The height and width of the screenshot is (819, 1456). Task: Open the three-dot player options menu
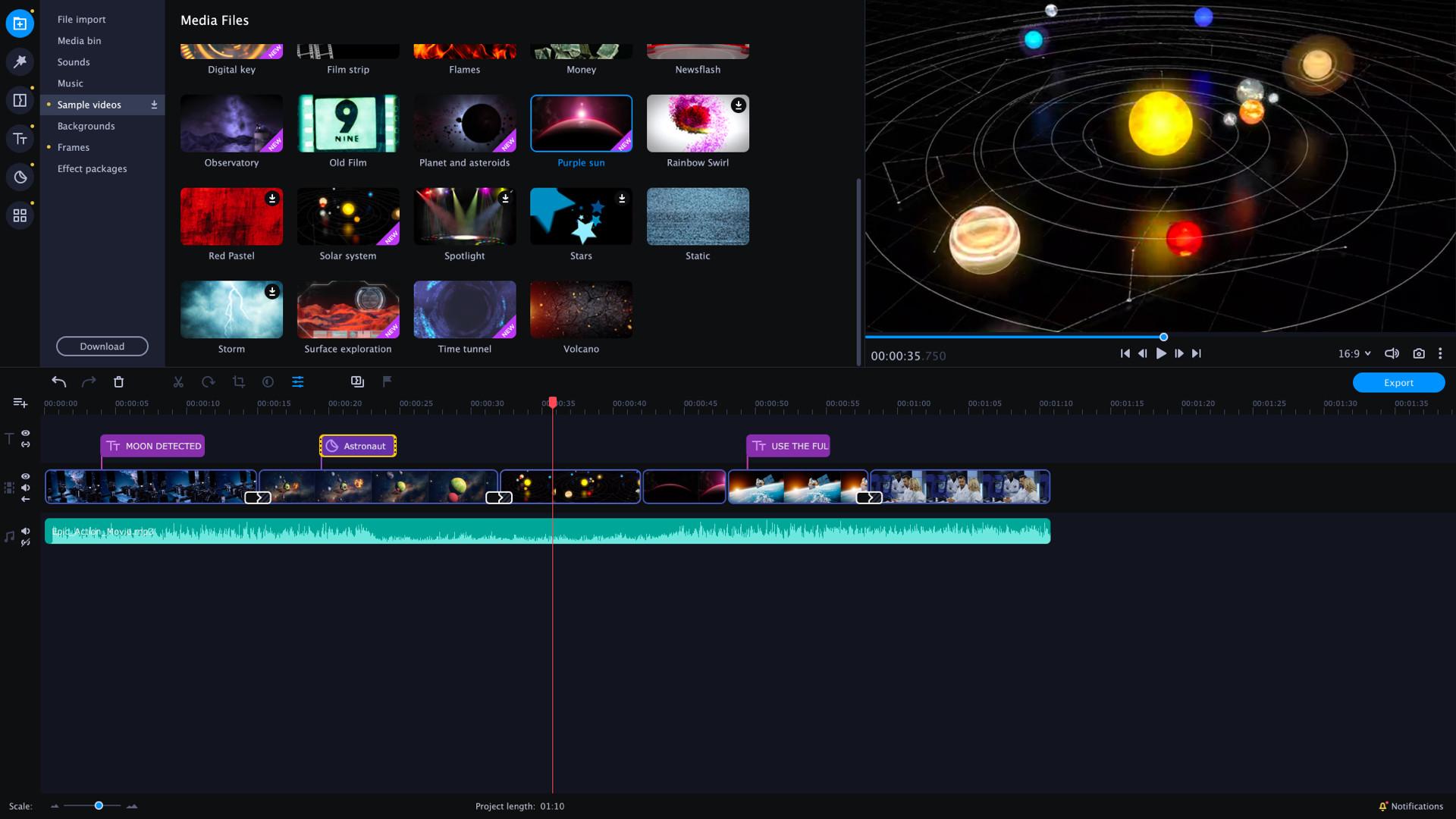coord(1440,353)
